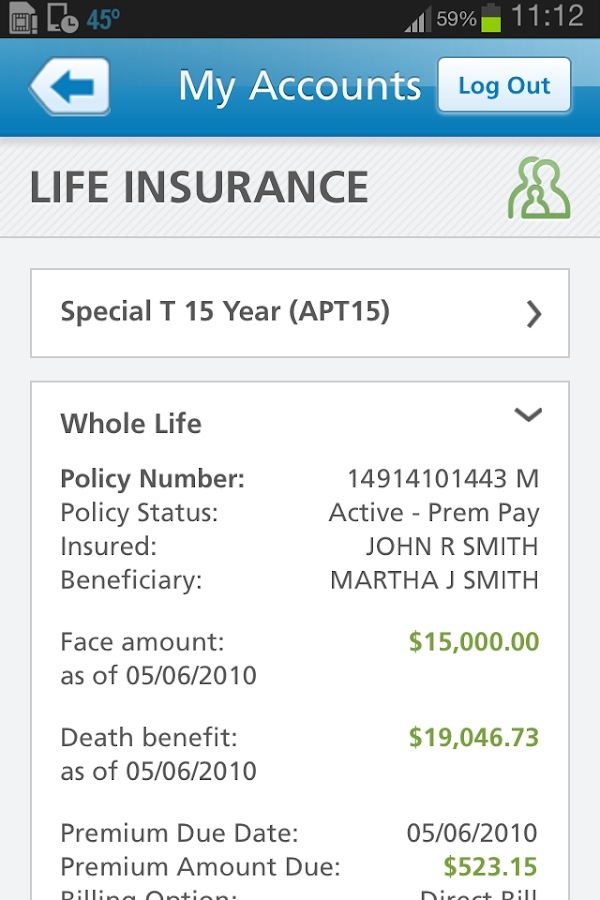Expand Special T 15 Year policy chevron
The width and height of the screenshot is (600, 900).
pos(534,314)
